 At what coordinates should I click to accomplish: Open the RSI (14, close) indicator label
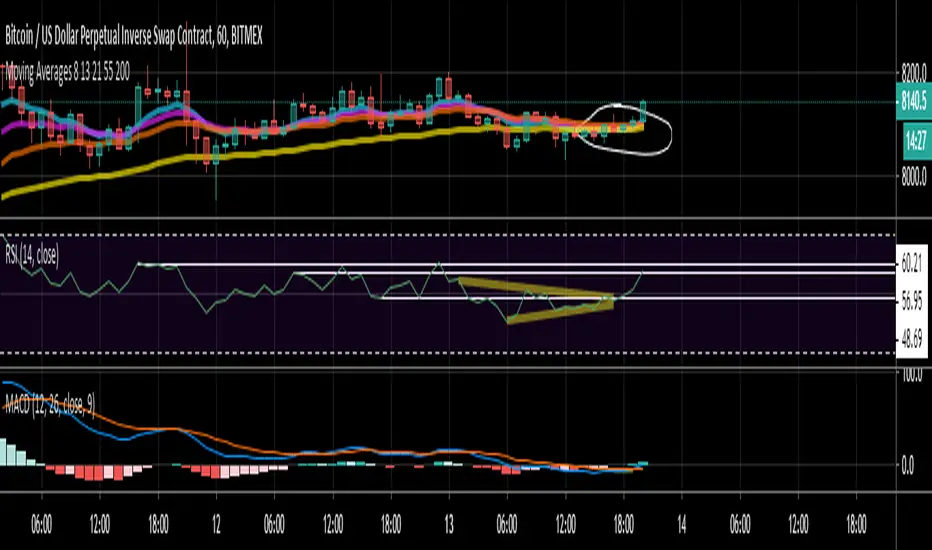tap(32, 256)
